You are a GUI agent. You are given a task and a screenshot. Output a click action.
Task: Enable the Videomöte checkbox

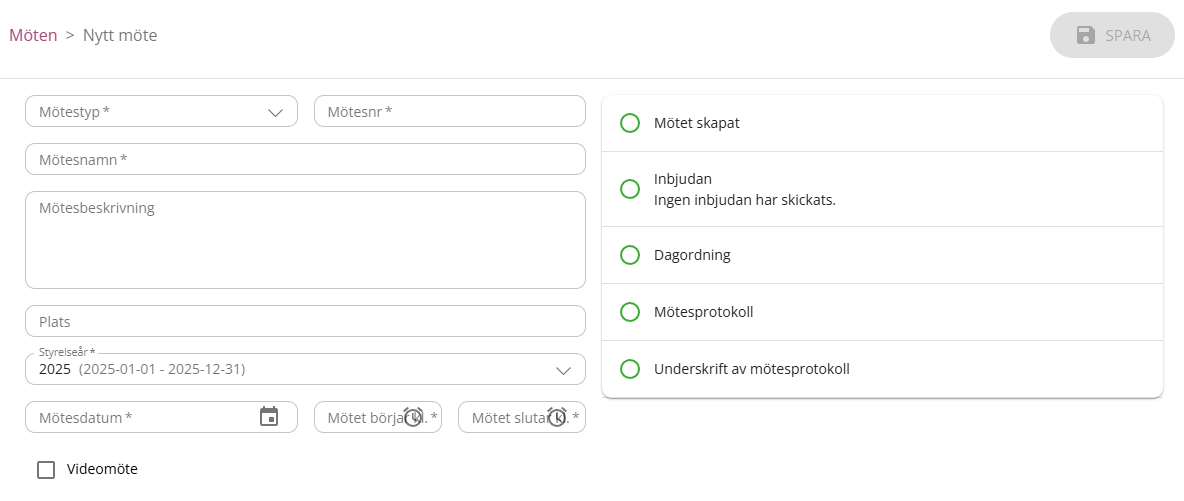(46, 469)
